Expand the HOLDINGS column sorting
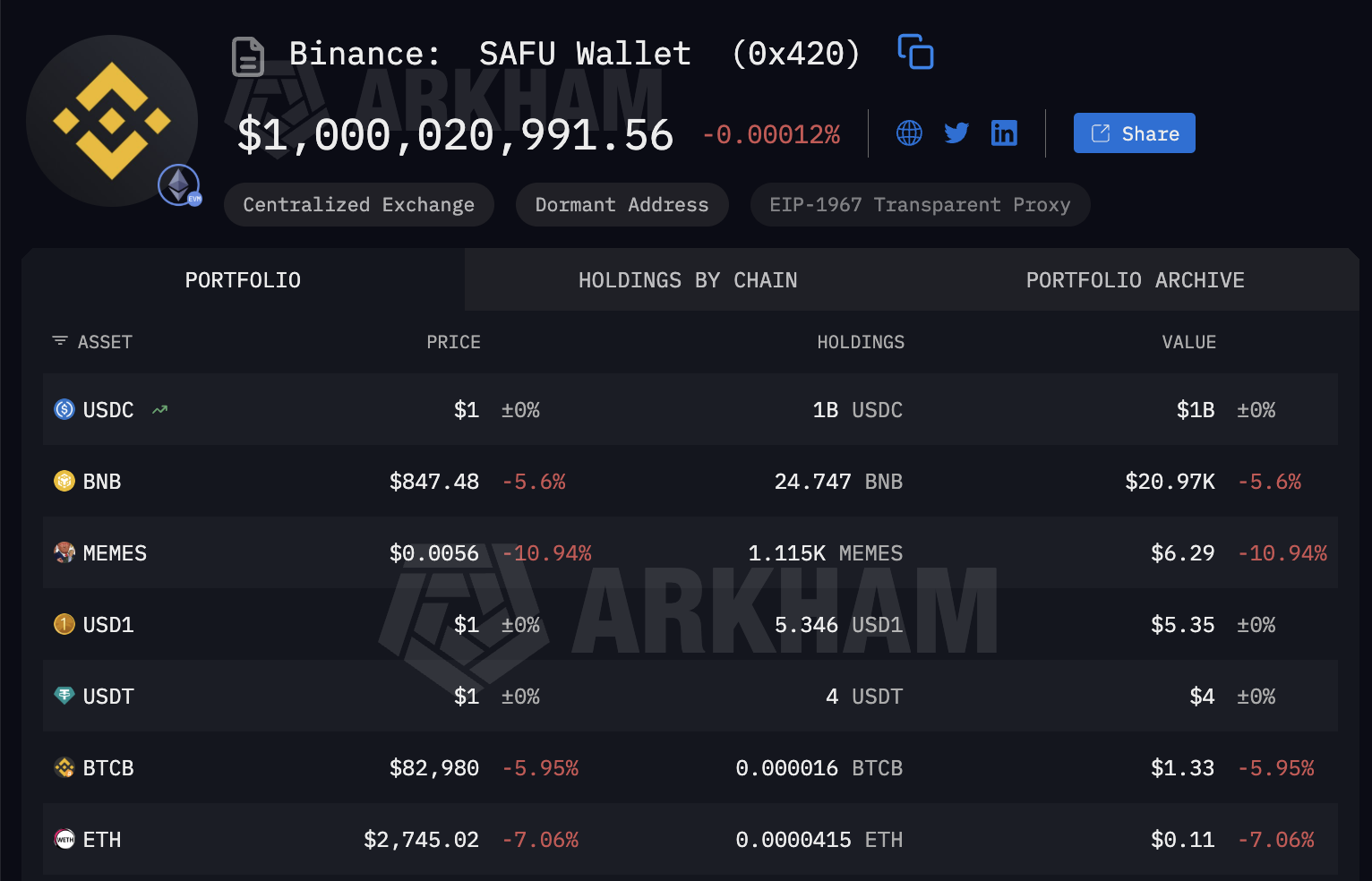Screen dimensions: 1372x881 click(x=861, y=341)
